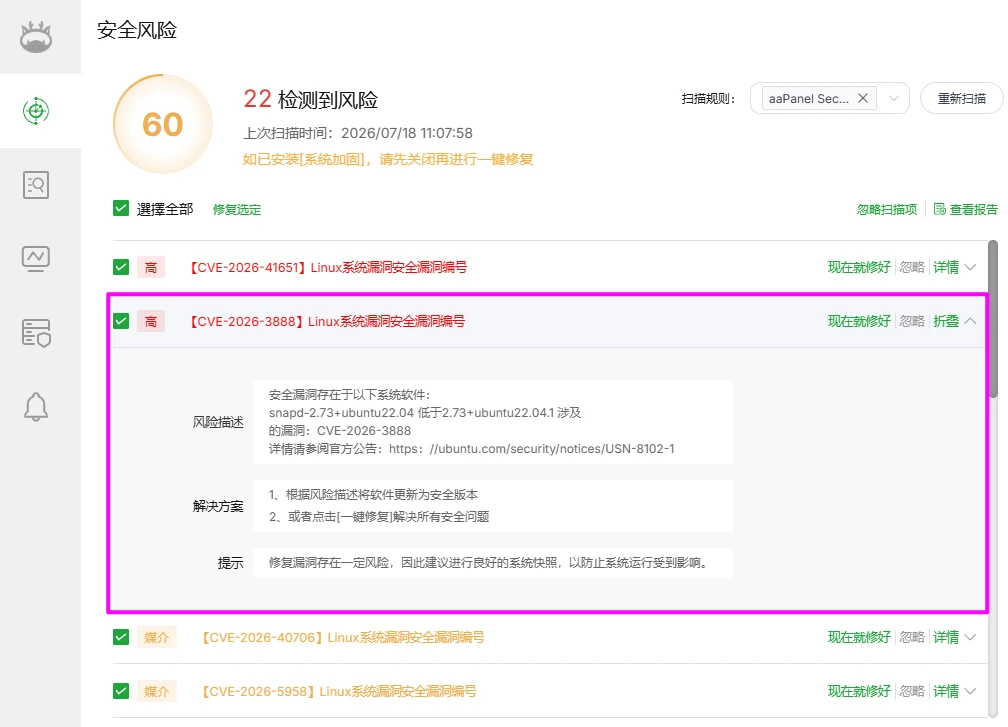Click the 上次扫描时间 timestamp text
Viewport: 1008px width, 727px height.
coord(357,133)
